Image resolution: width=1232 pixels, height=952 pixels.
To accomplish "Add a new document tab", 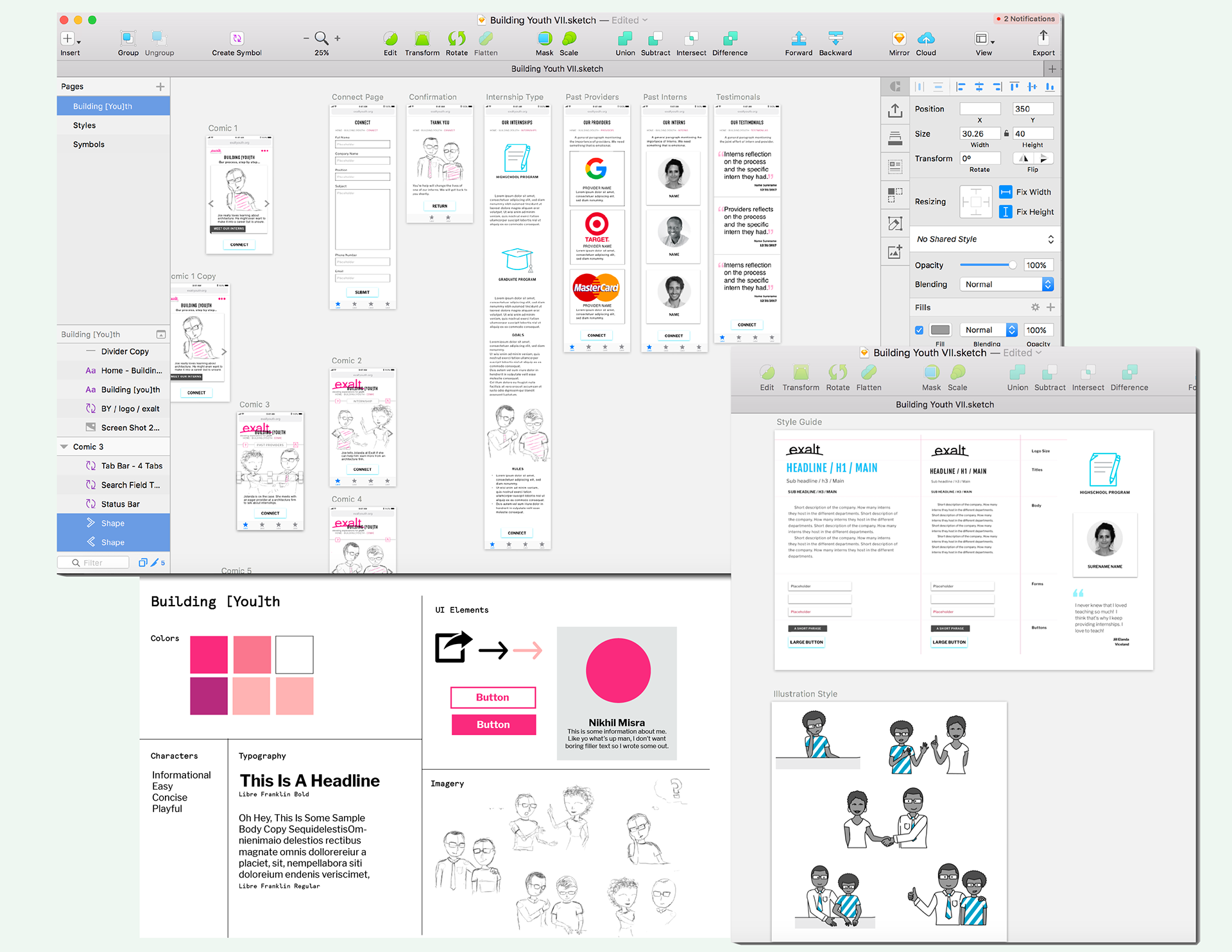I will [1052, 69].
